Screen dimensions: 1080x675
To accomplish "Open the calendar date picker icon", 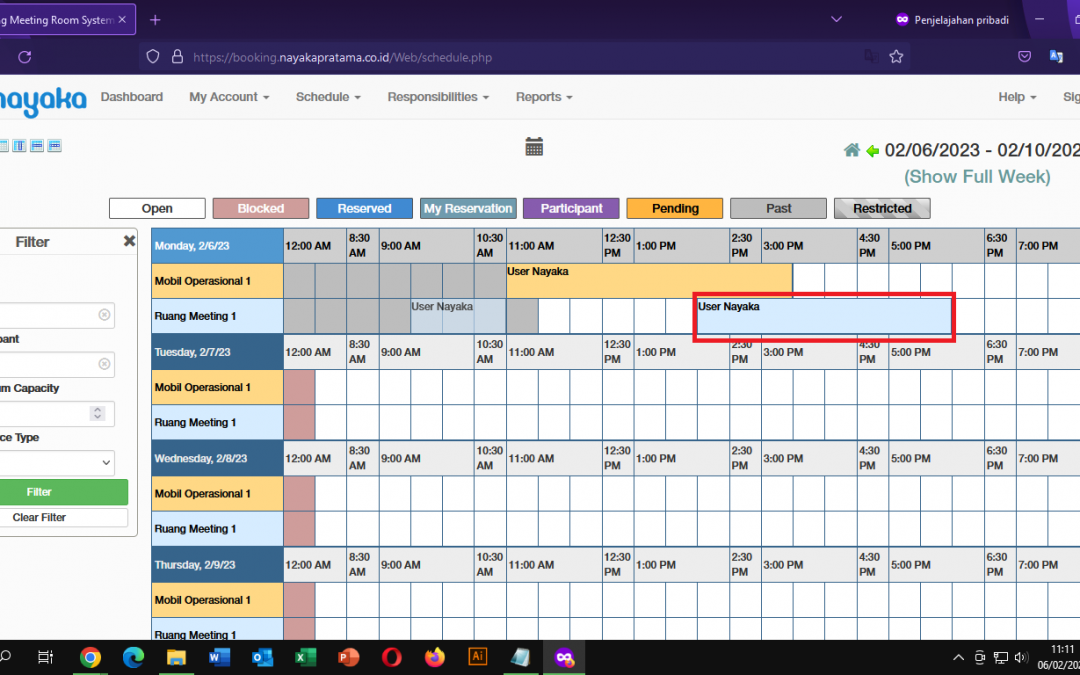I will tap(534, 147).
